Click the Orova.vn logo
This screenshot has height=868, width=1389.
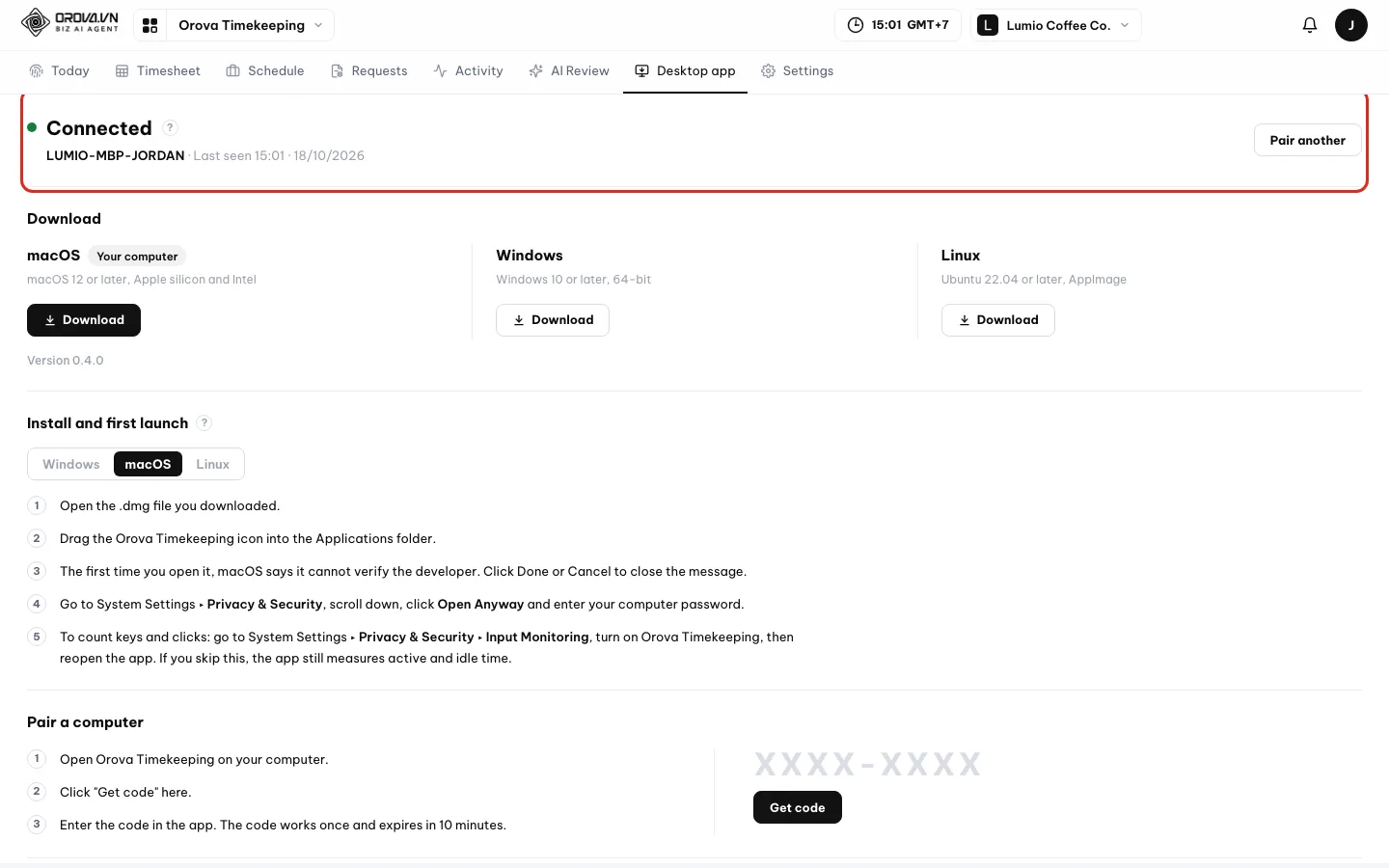click(70, 22)
